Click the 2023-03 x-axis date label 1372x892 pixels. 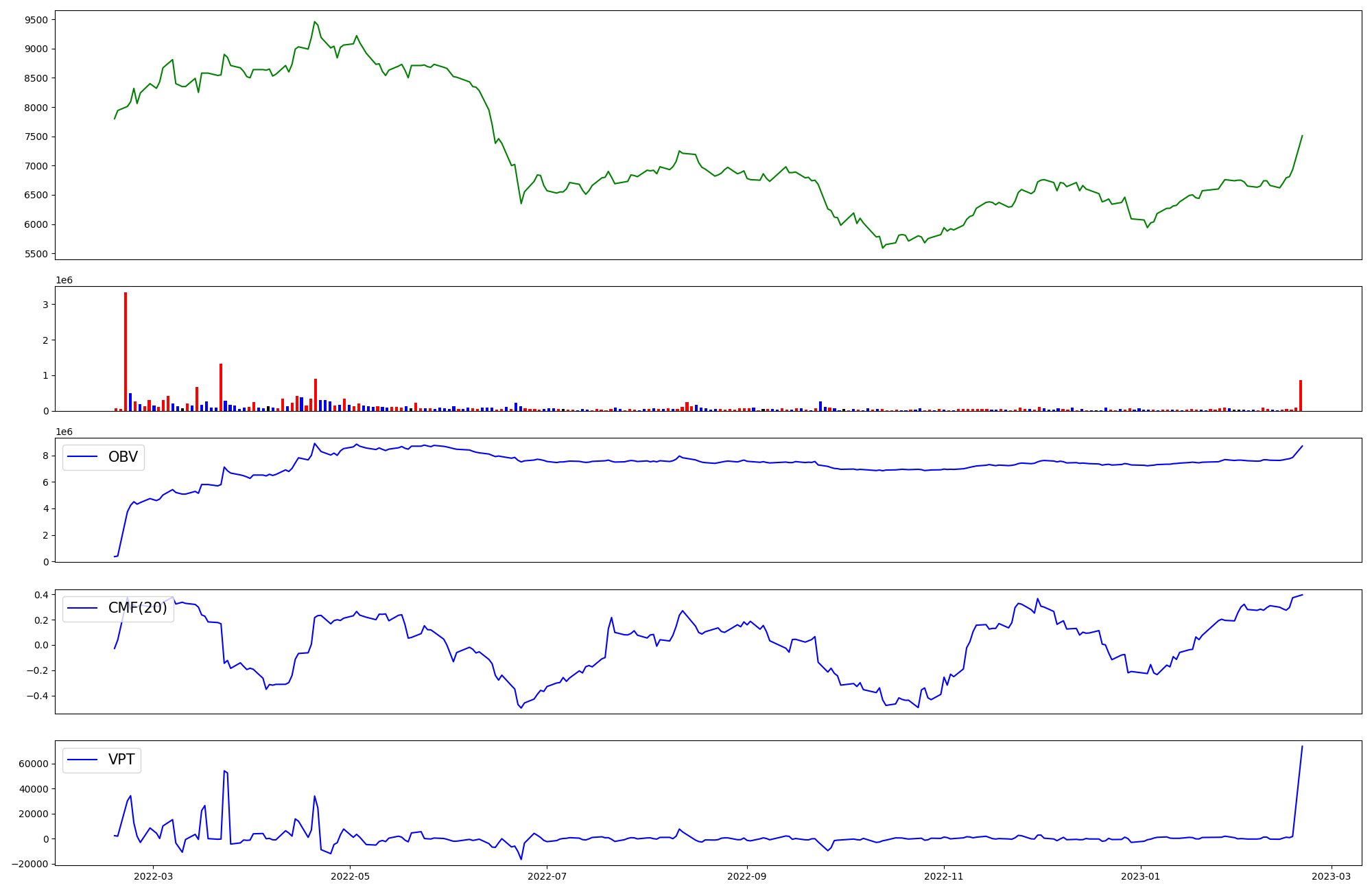[x=1332, y=876]
